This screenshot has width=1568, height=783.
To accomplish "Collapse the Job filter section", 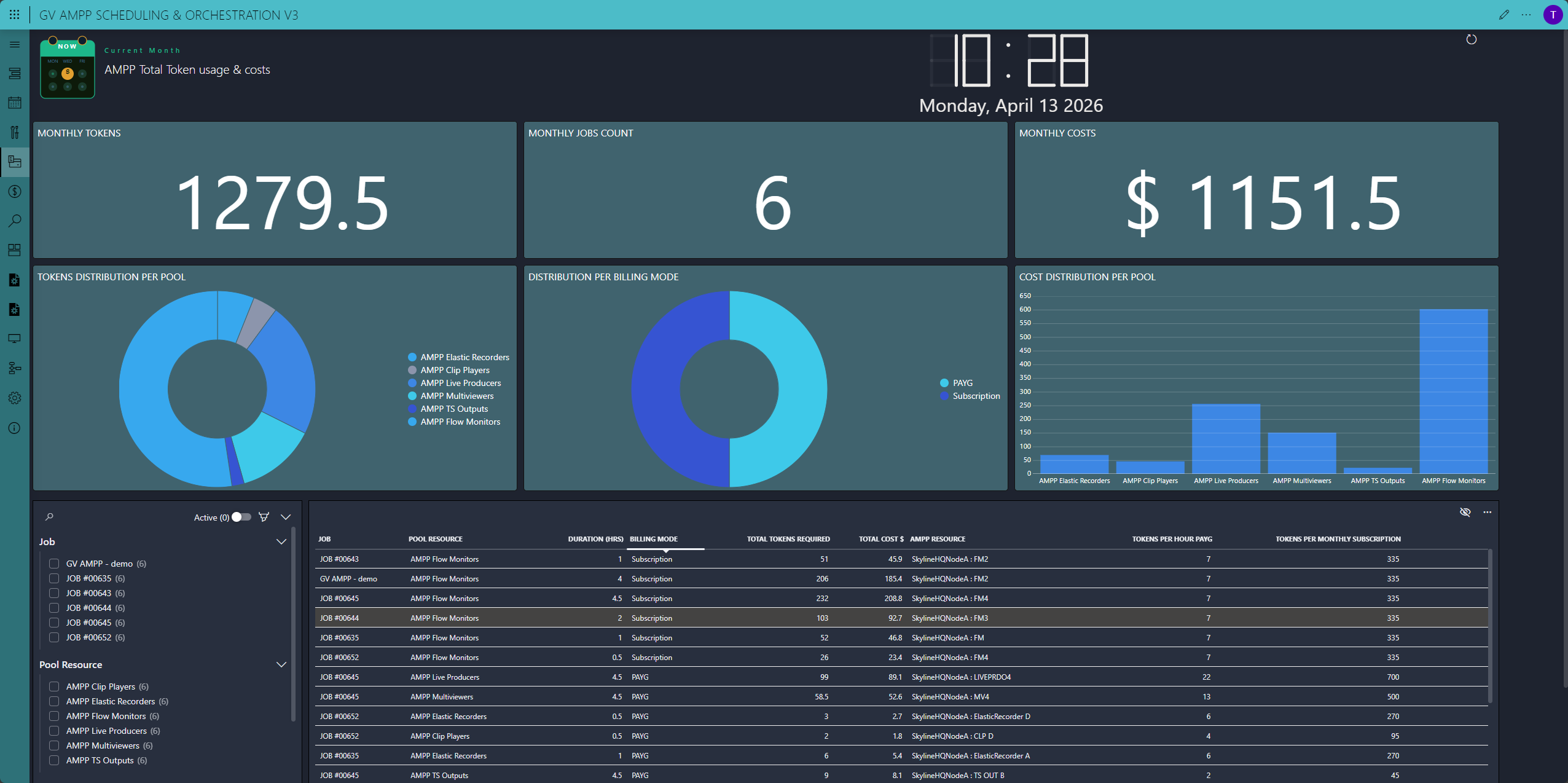I will click(281, 541).
